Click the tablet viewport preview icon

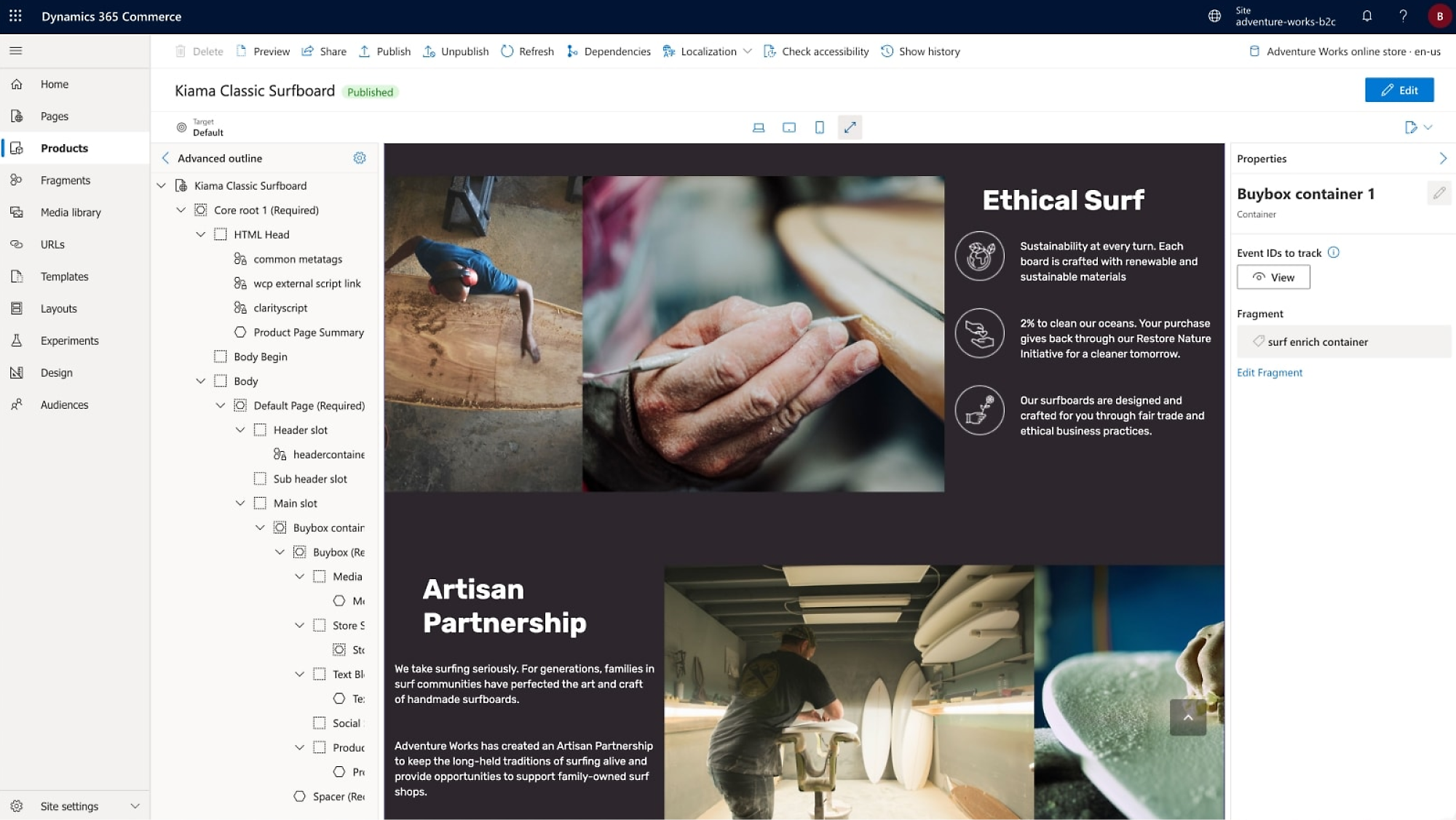coord(789,127)
